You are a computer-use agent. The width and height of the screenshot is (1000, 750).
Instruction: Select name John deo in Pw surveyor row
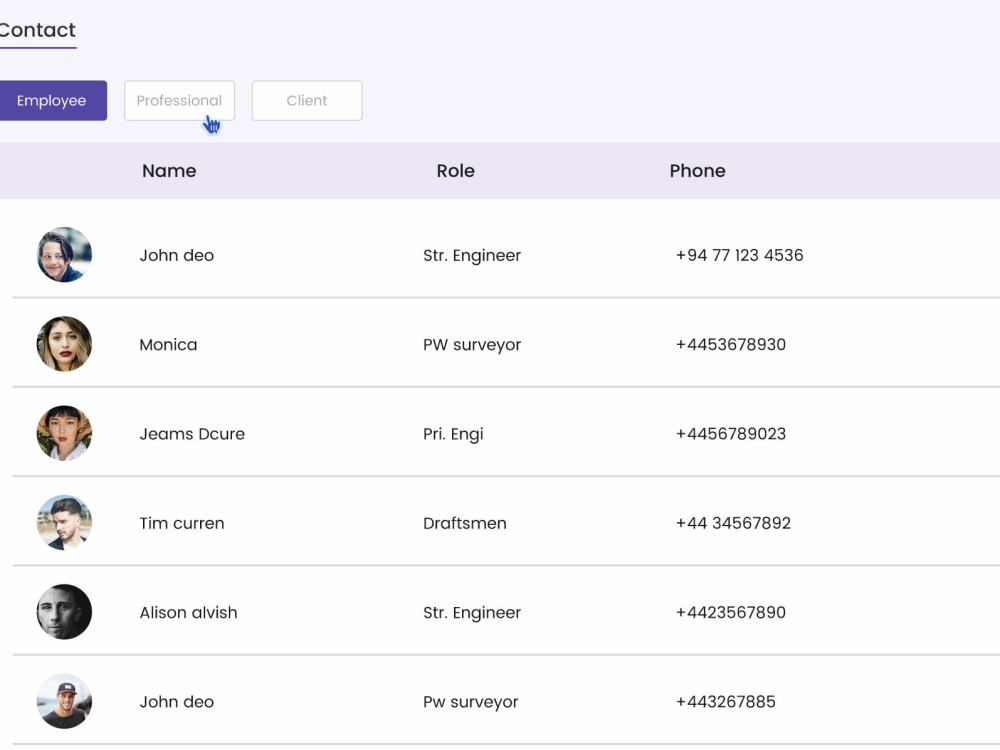(x=177, y=702)
